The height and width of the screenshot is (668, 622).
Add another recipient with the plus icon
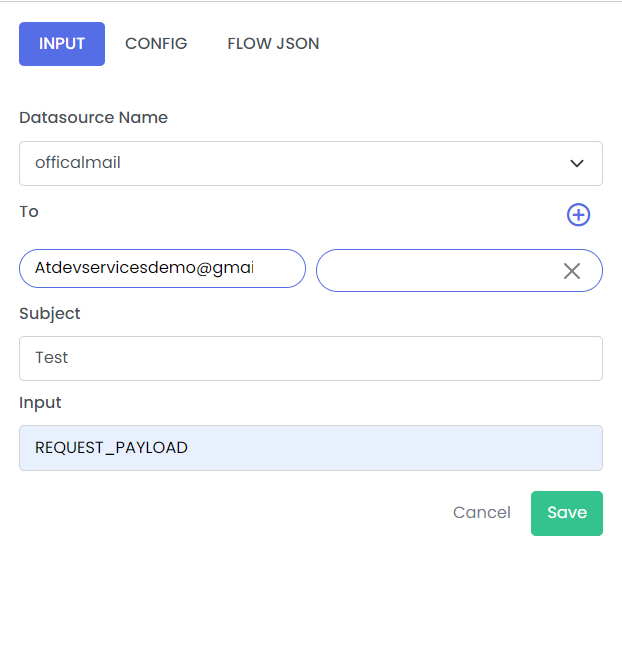[x=578, y=215]
